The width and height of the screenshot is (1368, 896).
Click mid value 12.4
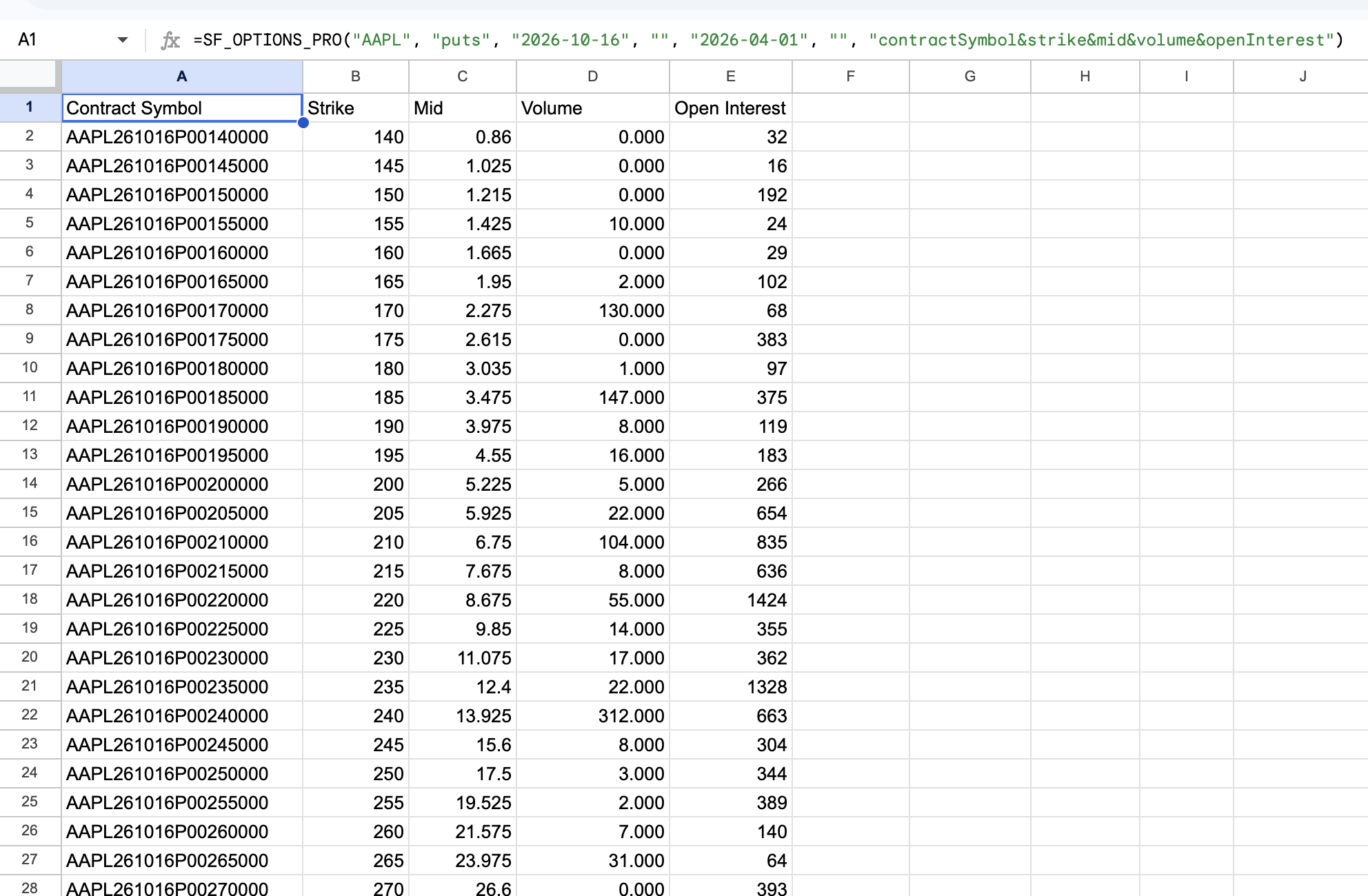(x=463, y=687)
